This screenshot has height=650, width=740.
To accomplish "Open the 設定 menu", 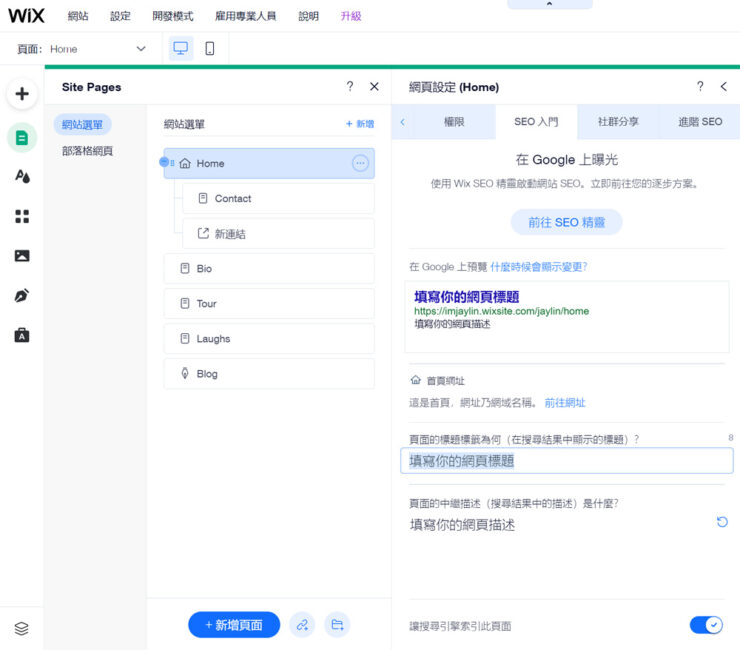I will 120,16.
